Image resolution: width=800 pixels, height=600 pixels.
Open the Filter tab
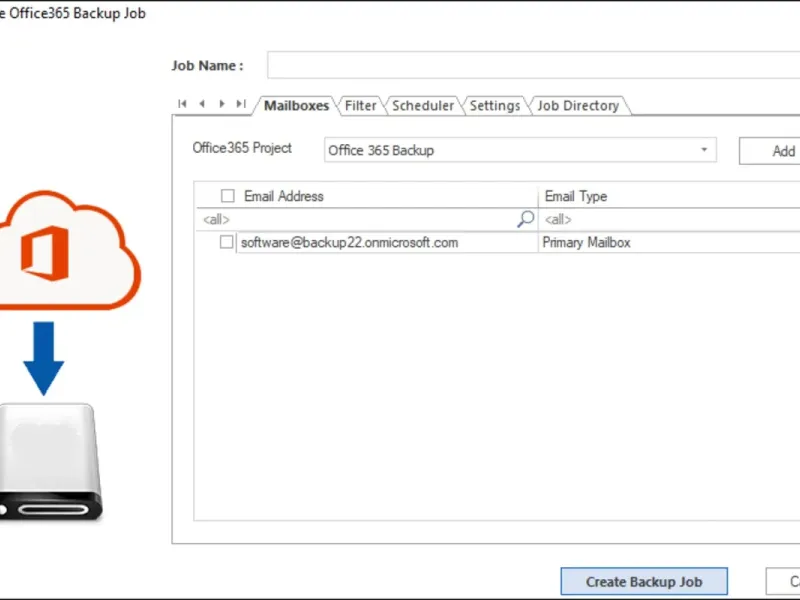coord(360,106)
